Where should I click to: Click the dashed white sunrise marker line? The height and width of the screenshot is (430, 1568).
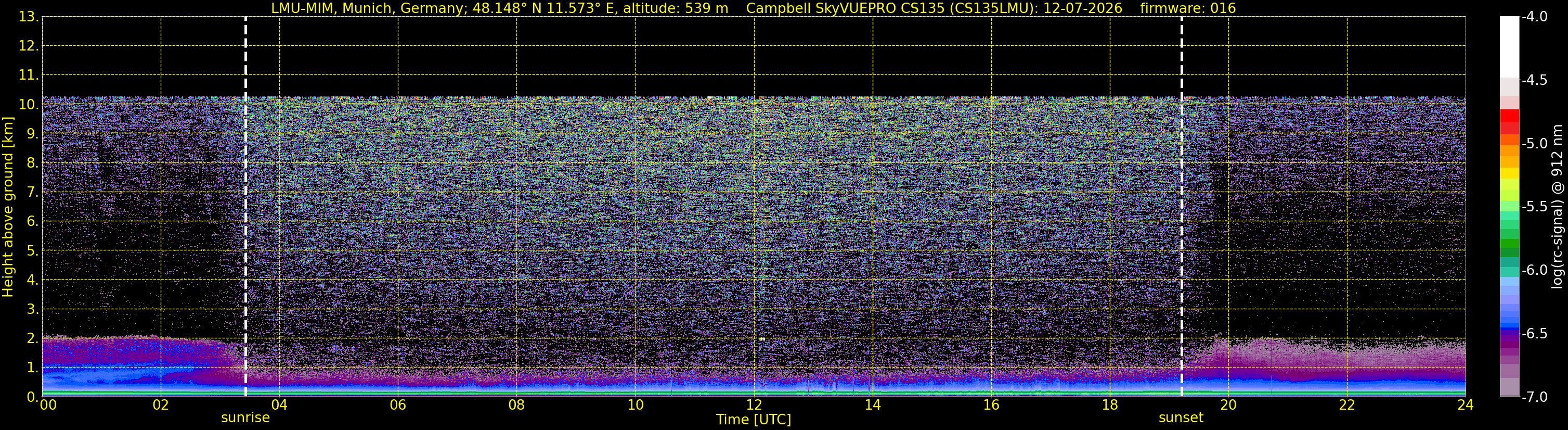pos(245,207)
